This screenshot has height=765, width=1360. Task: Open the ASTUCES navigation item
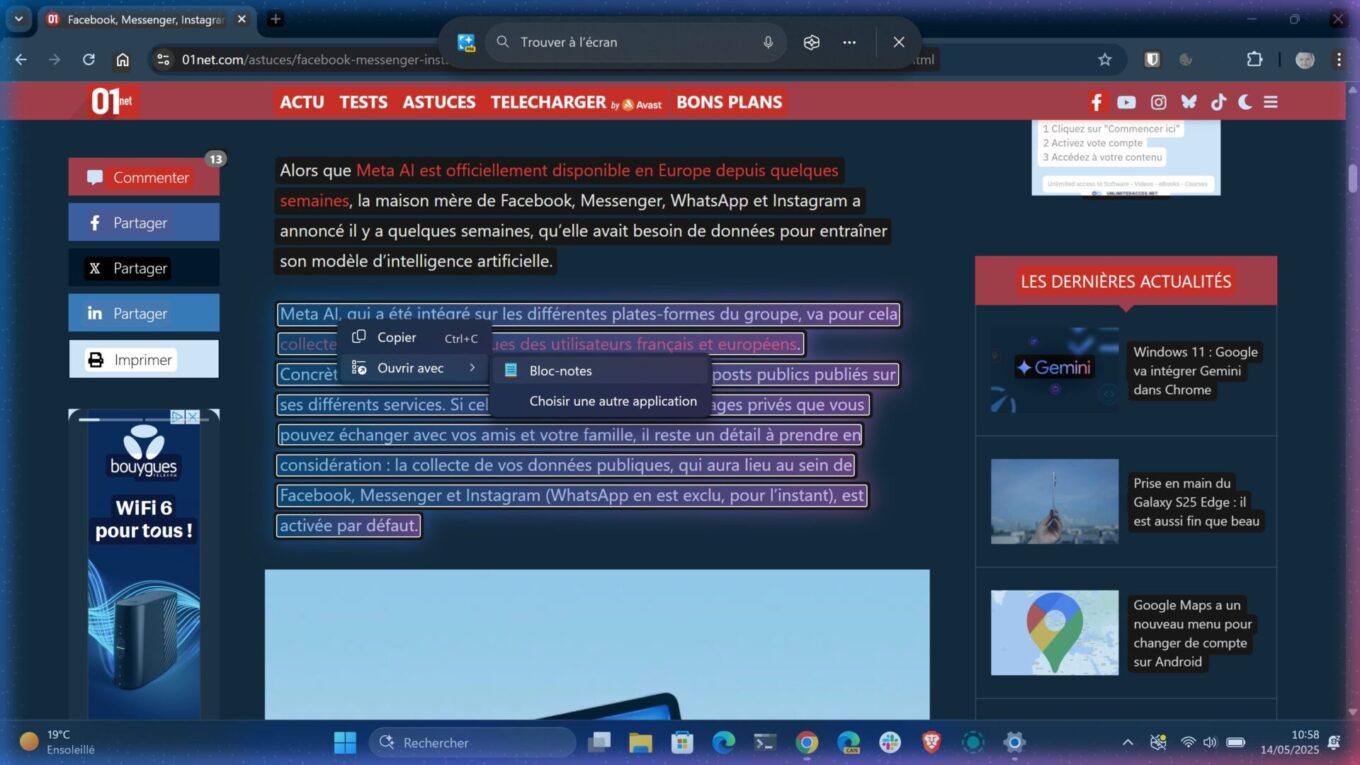tap(439, 102)
